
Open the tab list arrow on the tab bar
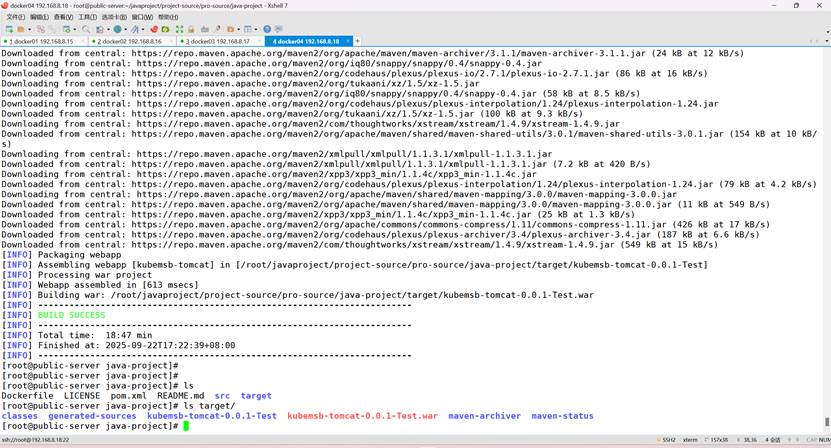tap(828, 41)
